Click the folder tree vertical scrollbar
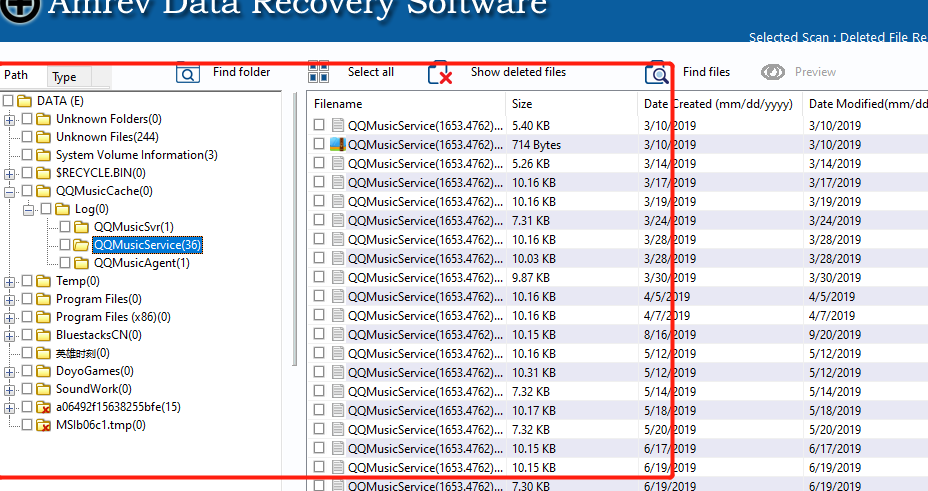Image resolution: width=928 pixels, height=491 pixels. click(x=295, y=228)
